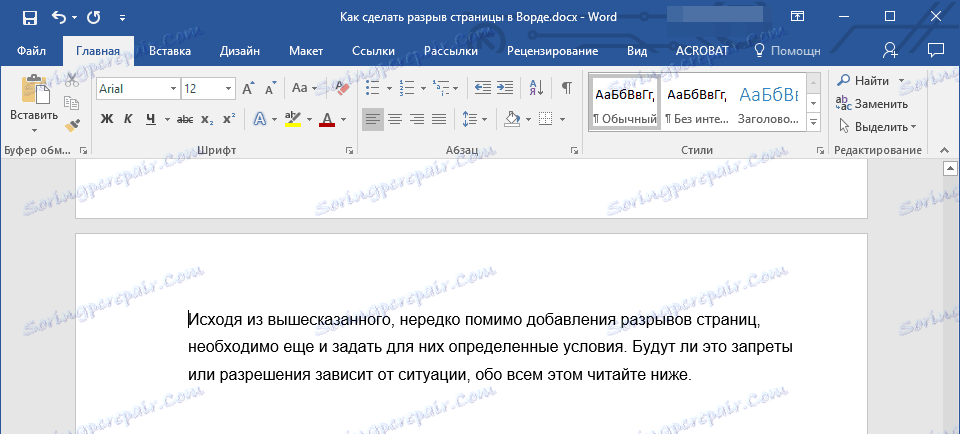
Task: Open line spacing options
Action: tap(474, 119)
